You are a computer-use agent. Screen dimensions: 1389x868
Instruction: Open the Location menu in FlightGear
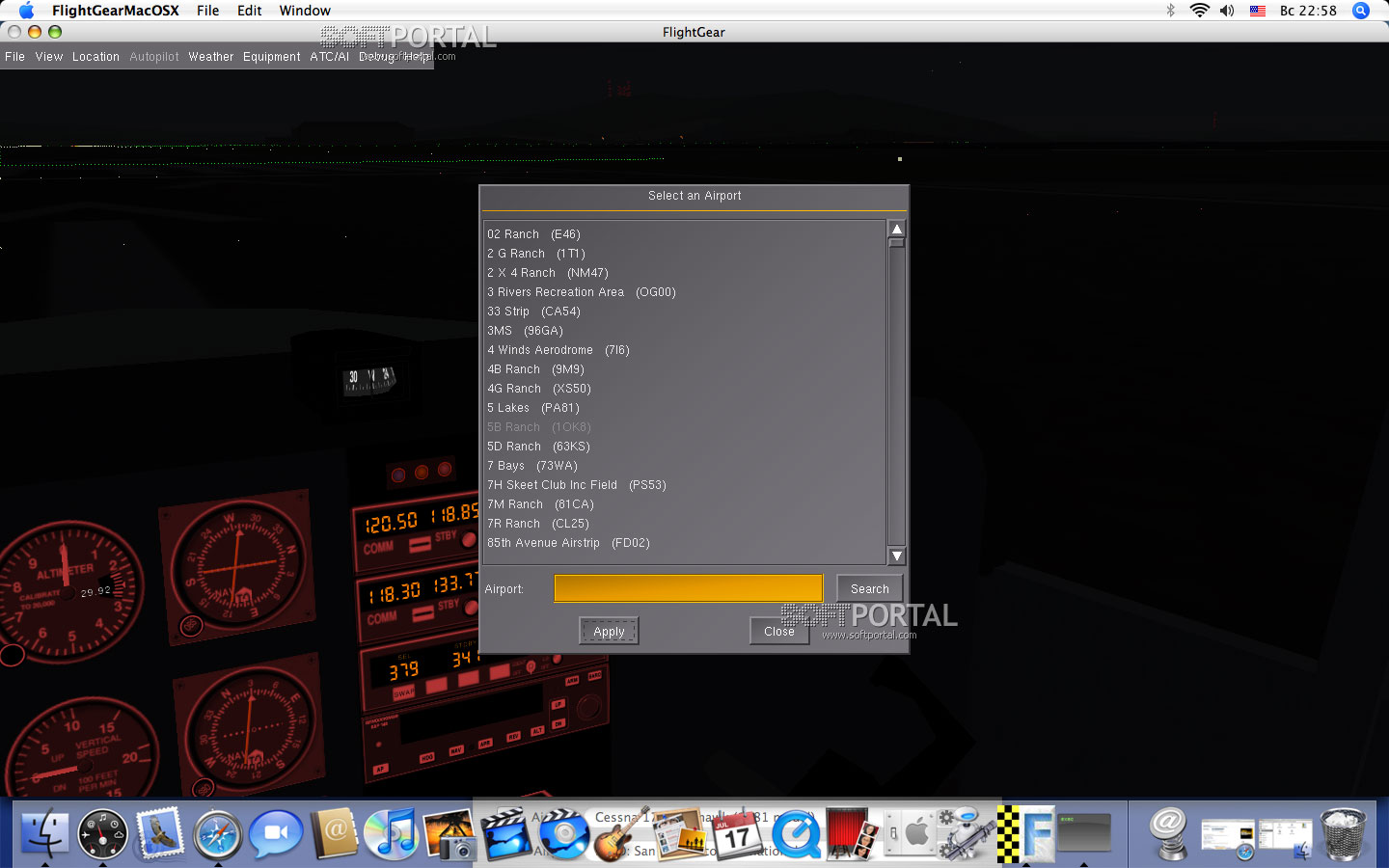95,57
